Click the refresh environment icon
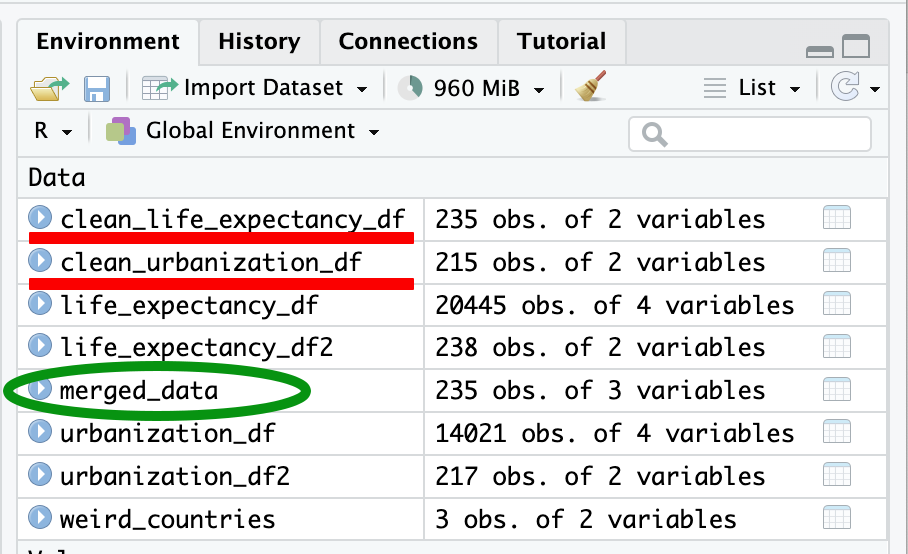908x554 pixels. [846, 88]
